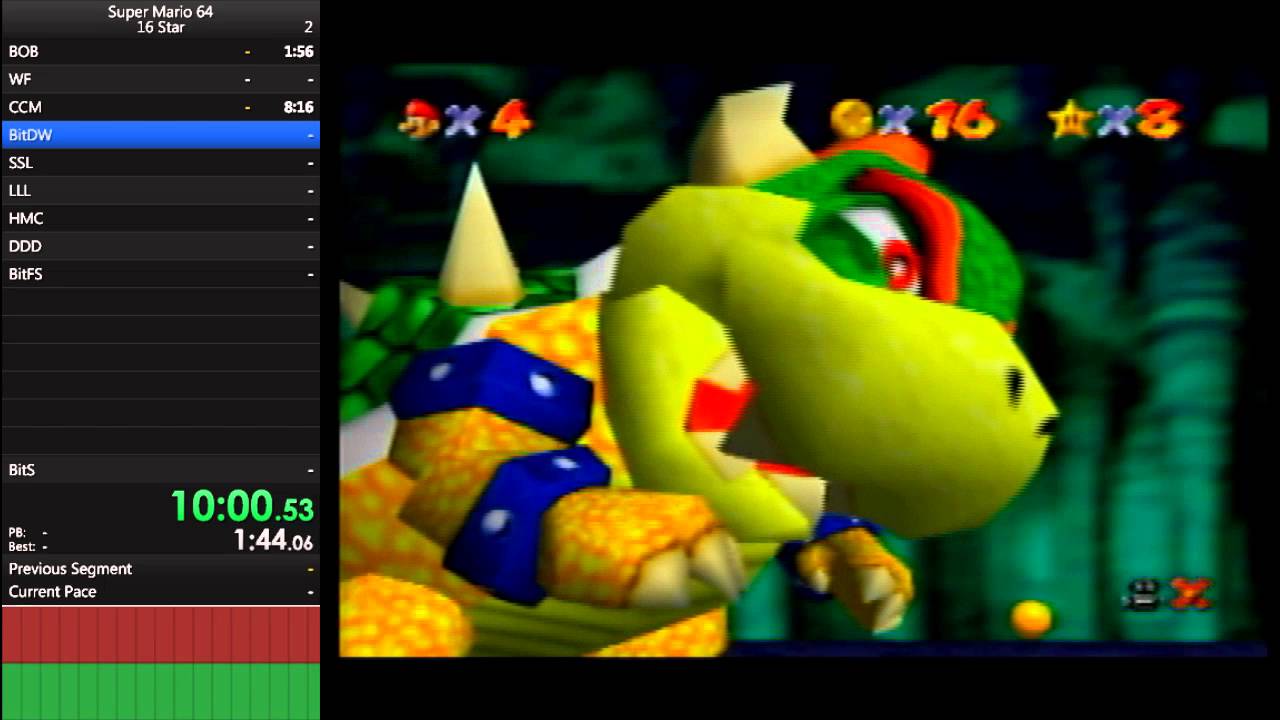The width and height of the screenshot is (1280, 720).
Task: Click the Mario head lives icon
Action: click(x=419, y=119)
